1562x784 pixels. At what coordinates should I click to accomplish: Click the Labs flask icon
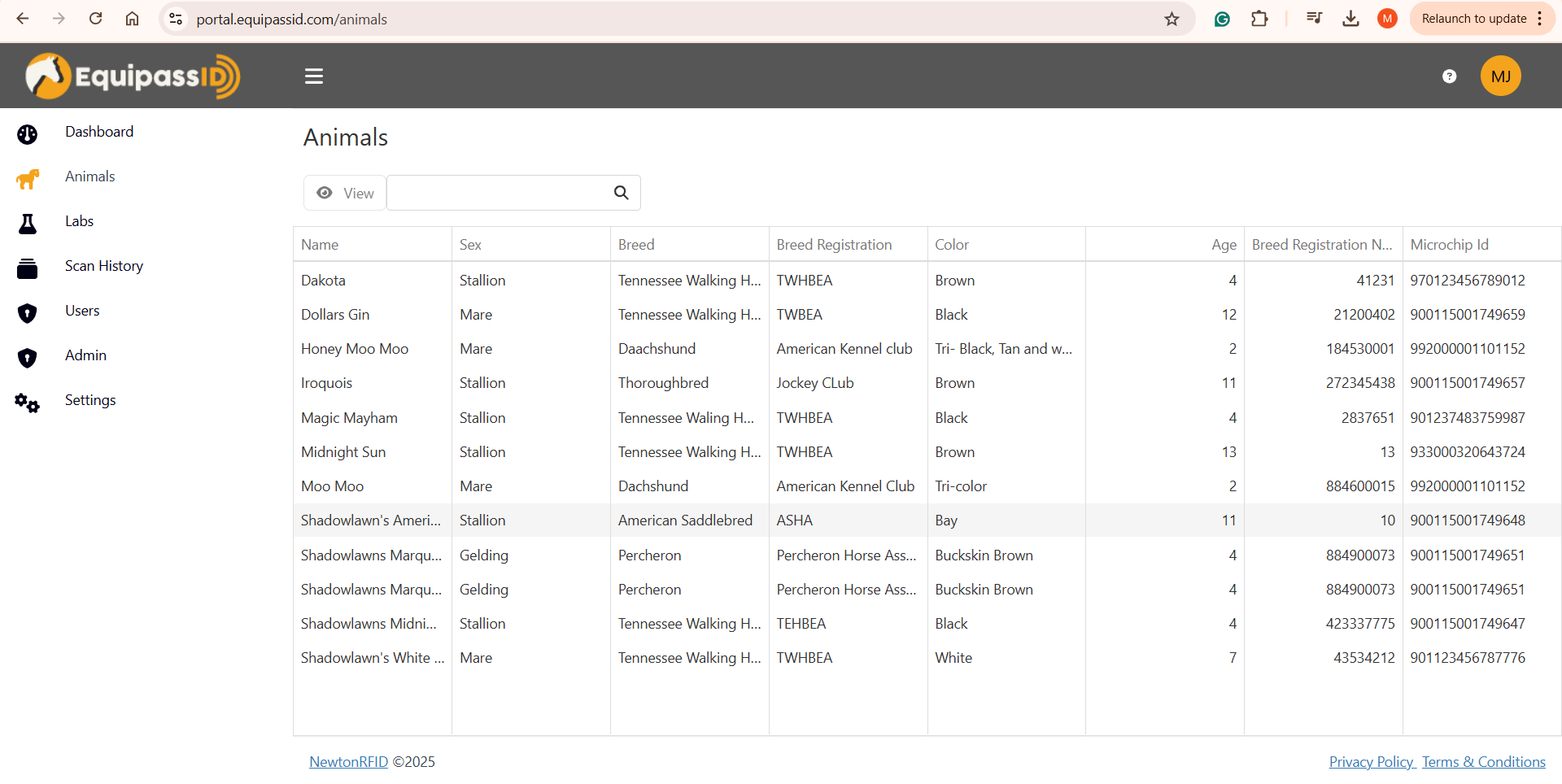pyautogui.click(x=28, y=224)
